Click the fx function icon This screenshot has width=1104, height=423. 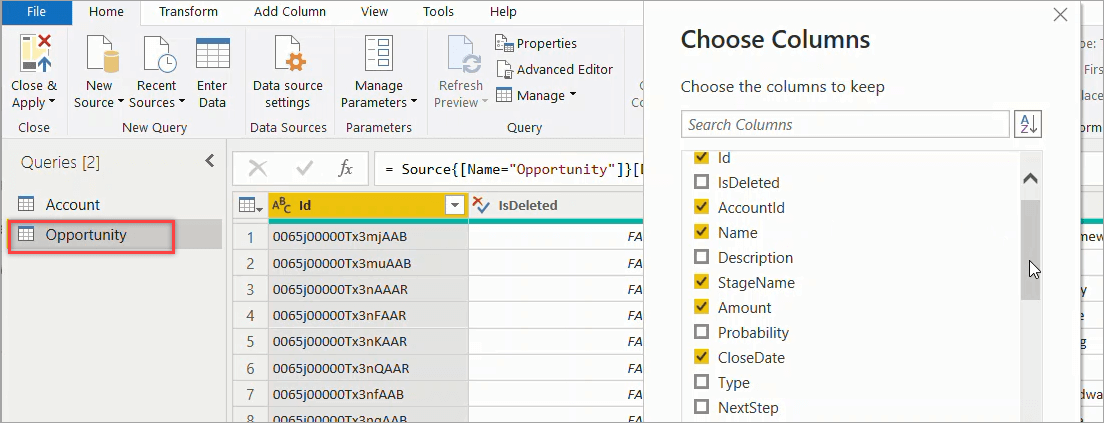click(x=346, y=168)
